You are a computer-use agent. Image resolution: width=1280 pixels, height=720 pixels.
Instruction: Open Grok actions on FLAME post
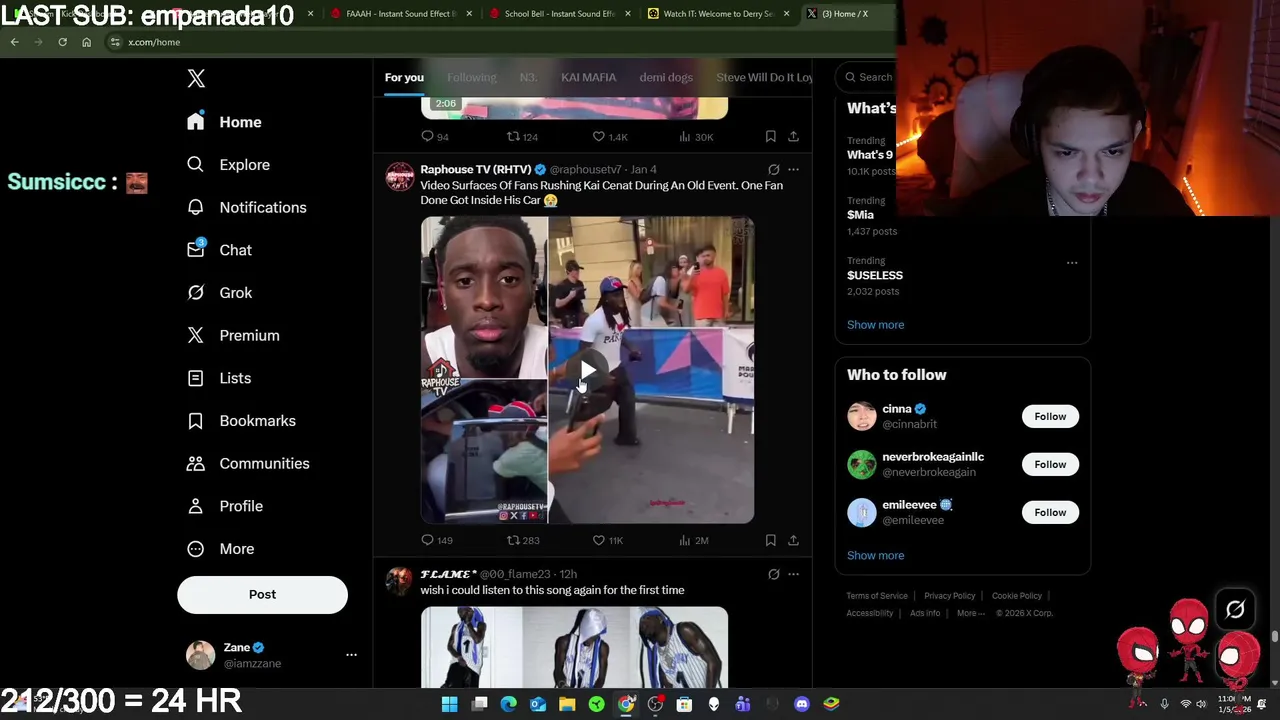click(x=773, y=575)
